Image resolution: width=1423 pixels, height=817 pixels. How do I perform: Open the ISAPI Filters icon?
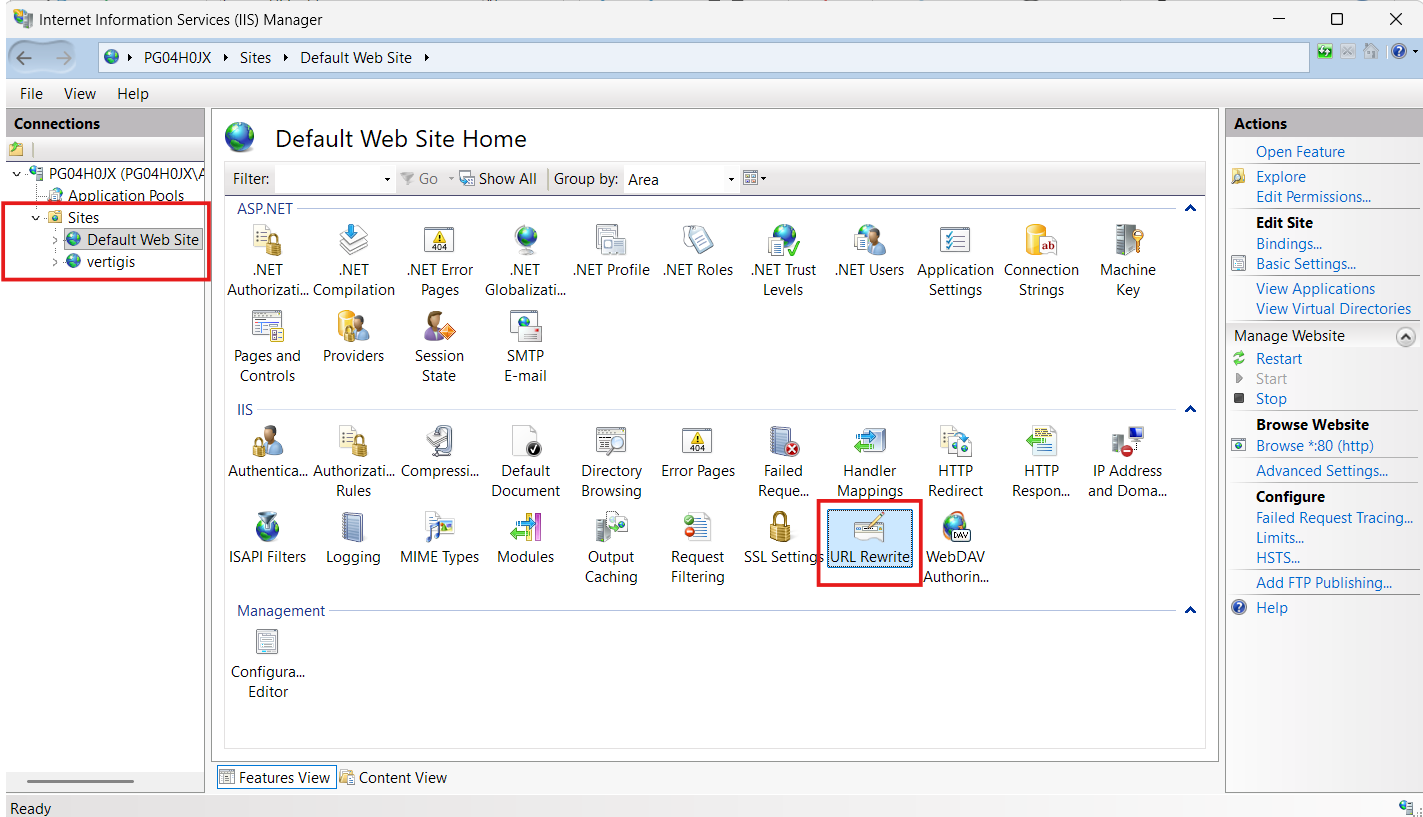267,539
